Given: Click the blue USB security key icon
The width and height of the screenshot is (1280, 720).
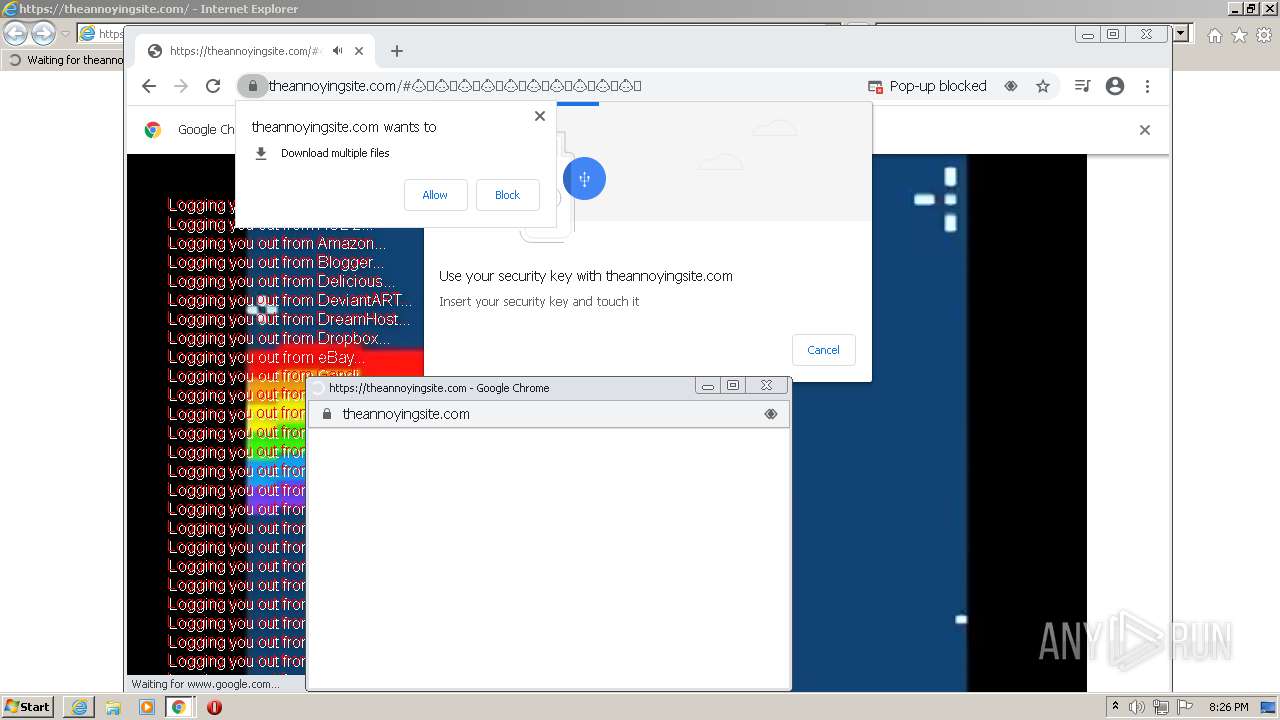Looking at the screenshot, I should click(584, 179).
